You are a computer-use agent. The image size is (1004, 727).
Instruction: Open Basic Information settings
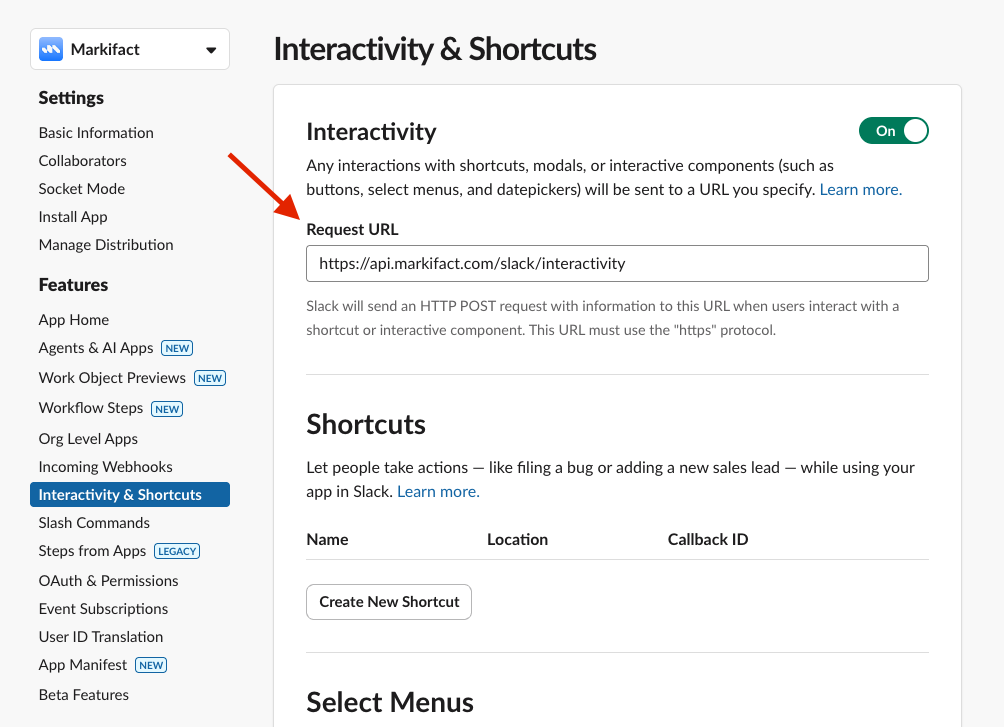pyautogui.click(x=95, y=132)
